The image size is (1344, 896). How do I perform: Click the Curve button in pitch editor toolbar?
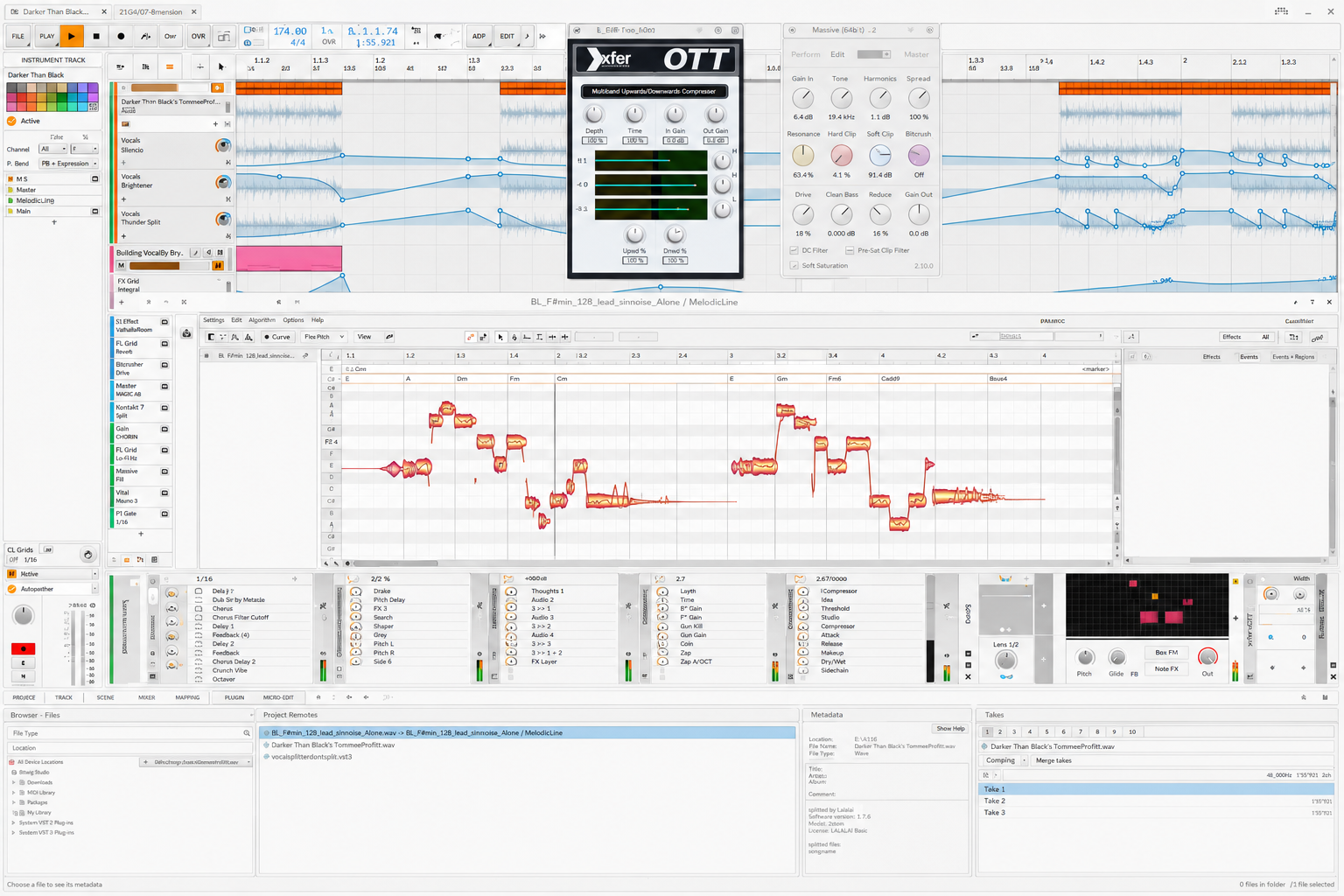278,337
